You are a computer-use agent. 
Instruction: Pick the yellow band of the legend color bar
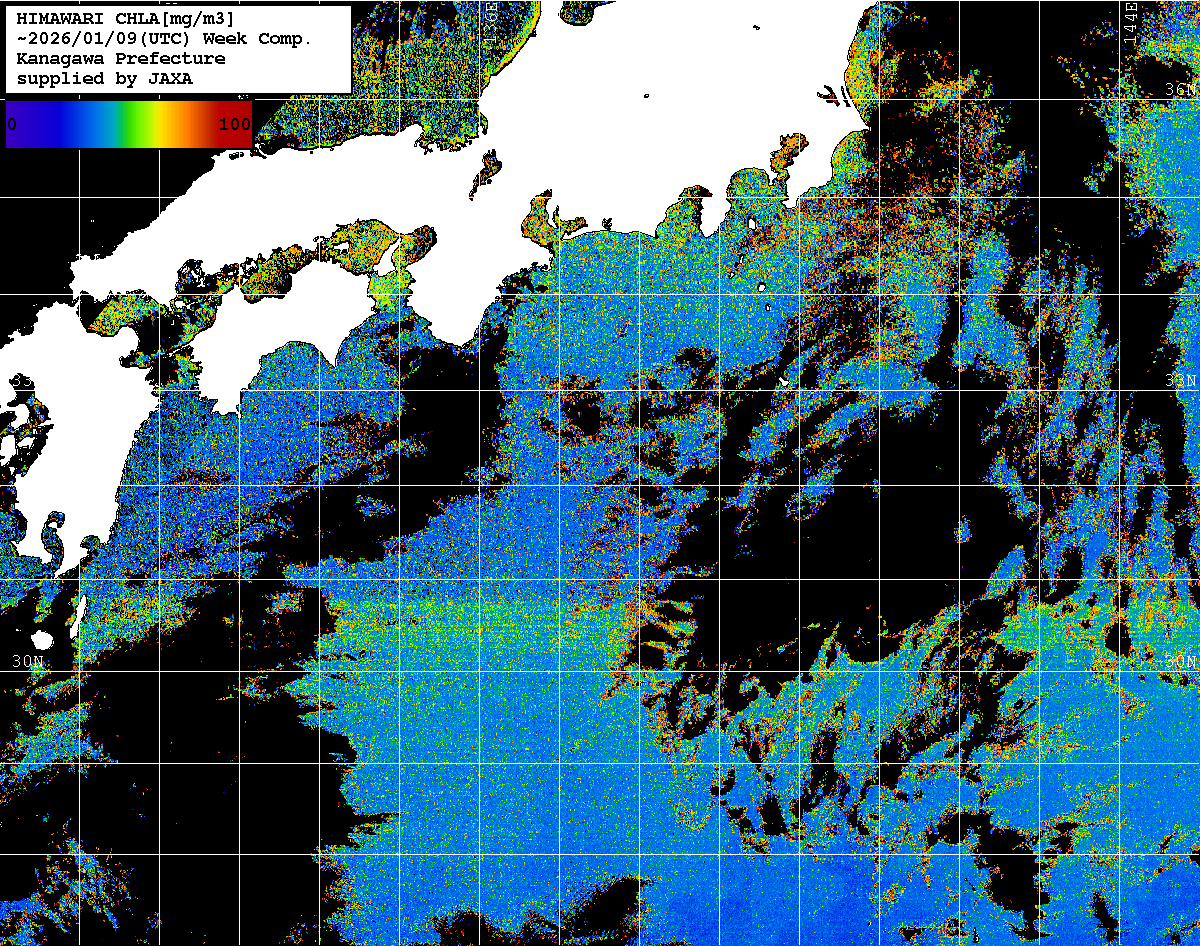click(x=160, y=125)
